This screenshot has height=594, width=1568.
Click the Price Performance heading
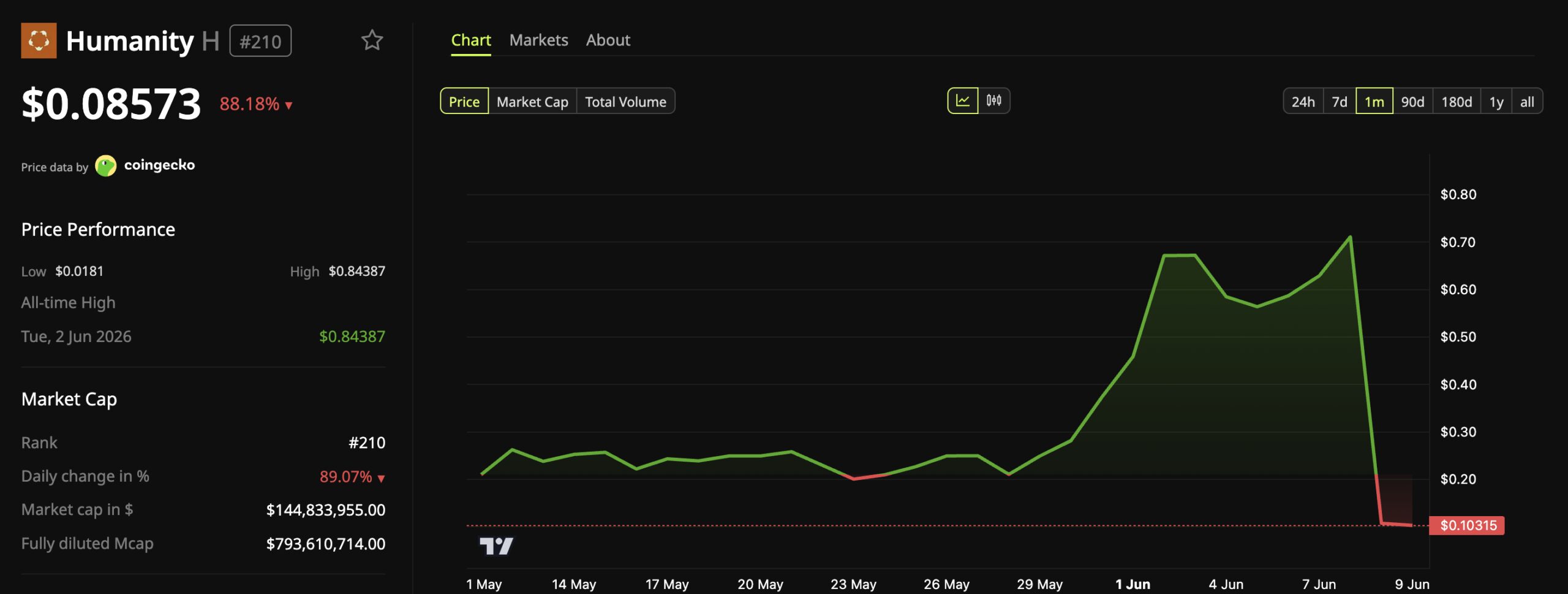98,229
